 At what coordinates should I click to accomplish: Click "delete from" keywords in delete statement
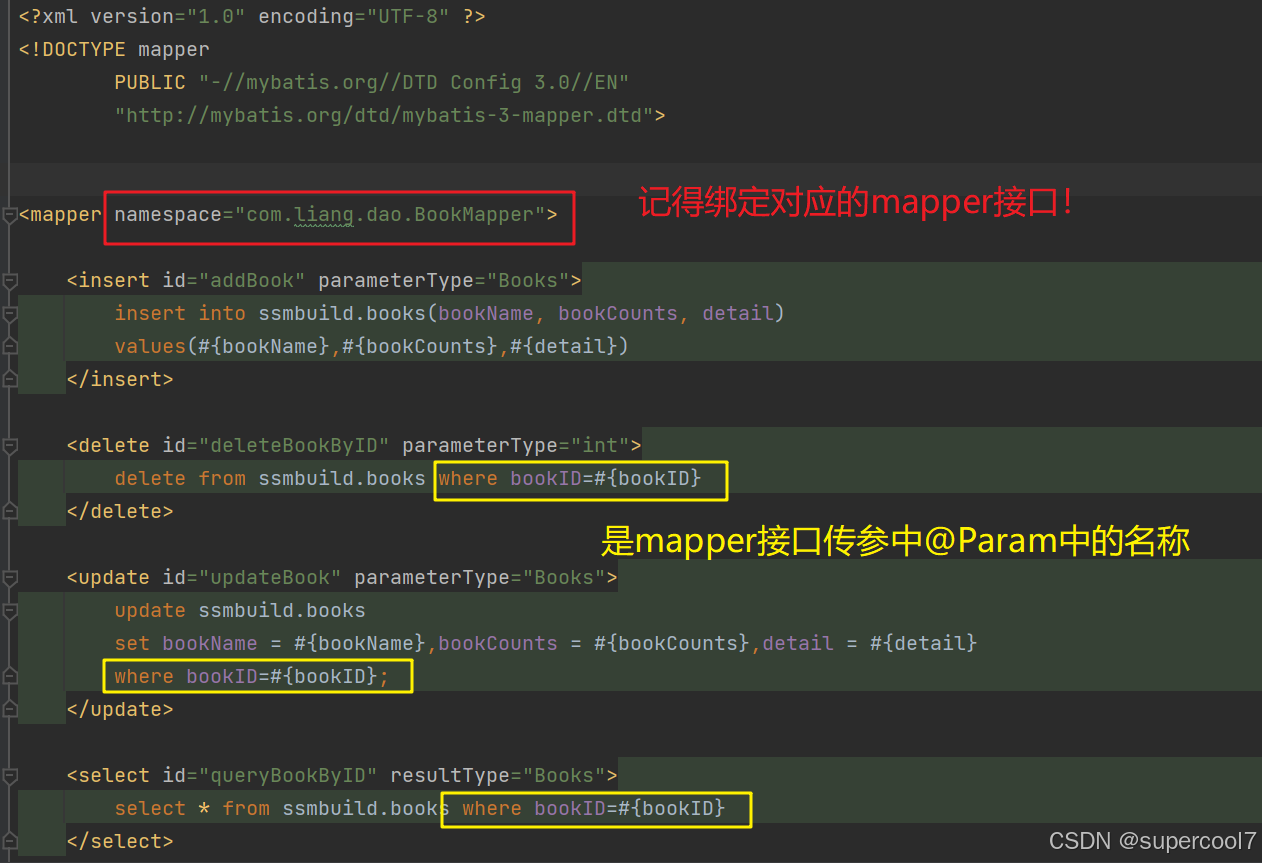[x=180, y=478]
